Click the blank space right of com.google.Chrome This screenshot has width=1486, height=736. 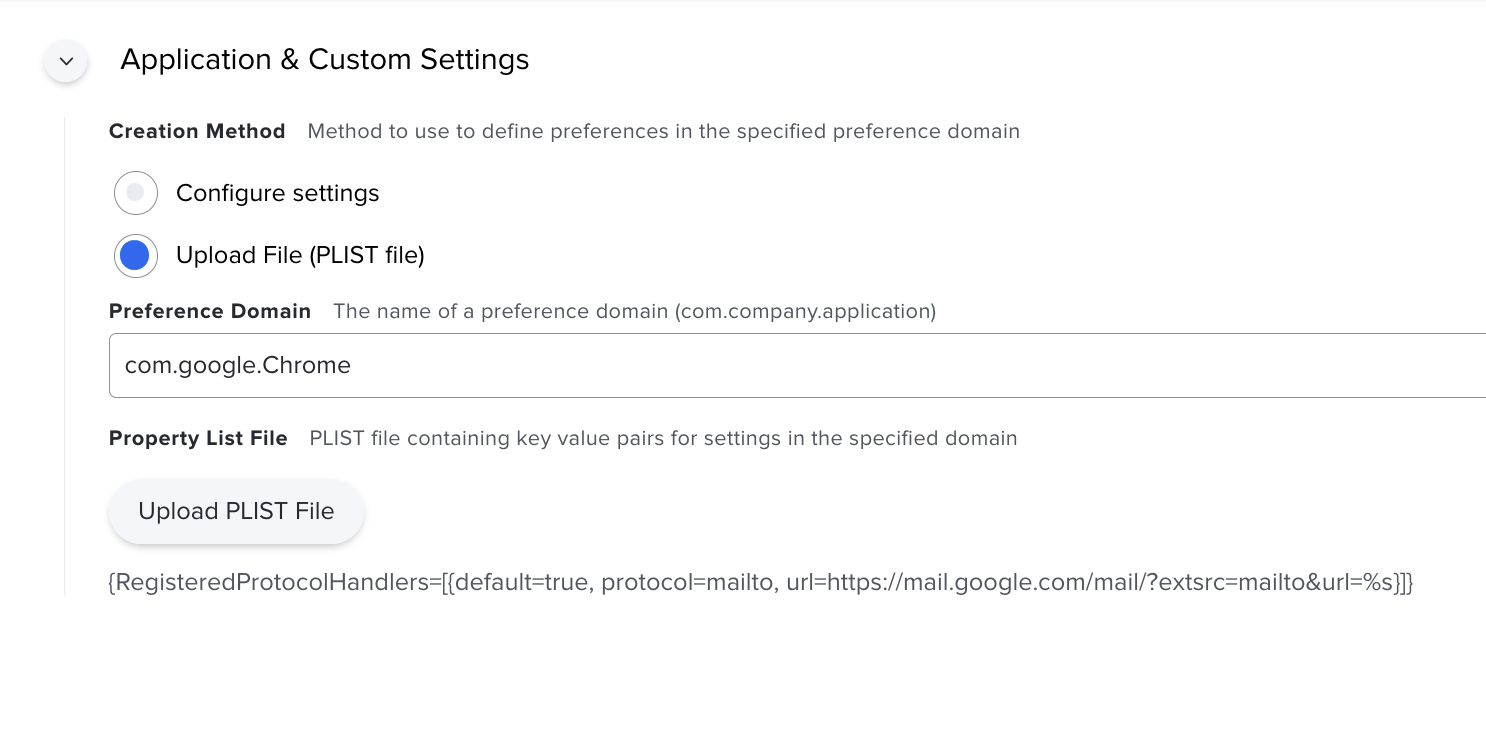point(900,365)
